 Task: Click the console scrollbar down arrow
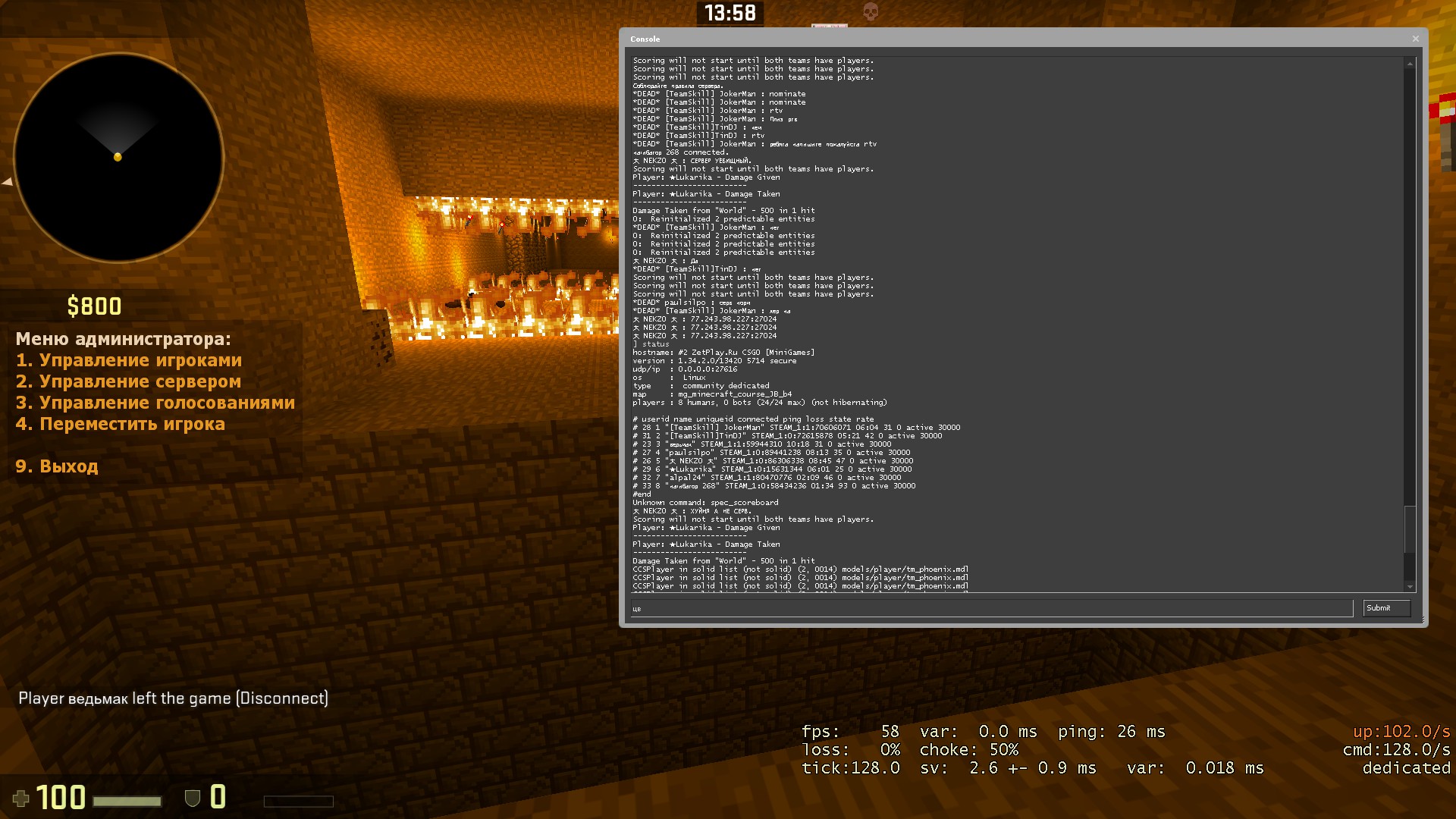tap(1410, 586)
